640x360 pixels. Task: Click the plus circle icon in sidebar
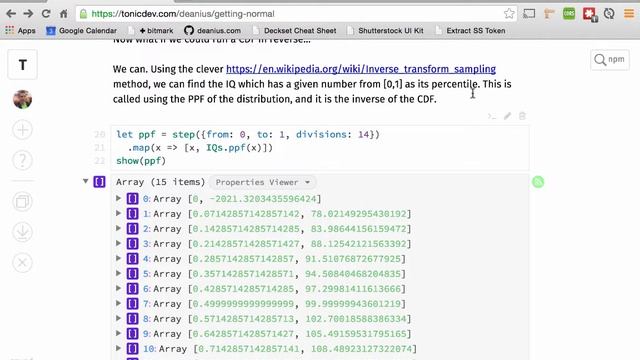click(x=22, y=130)
